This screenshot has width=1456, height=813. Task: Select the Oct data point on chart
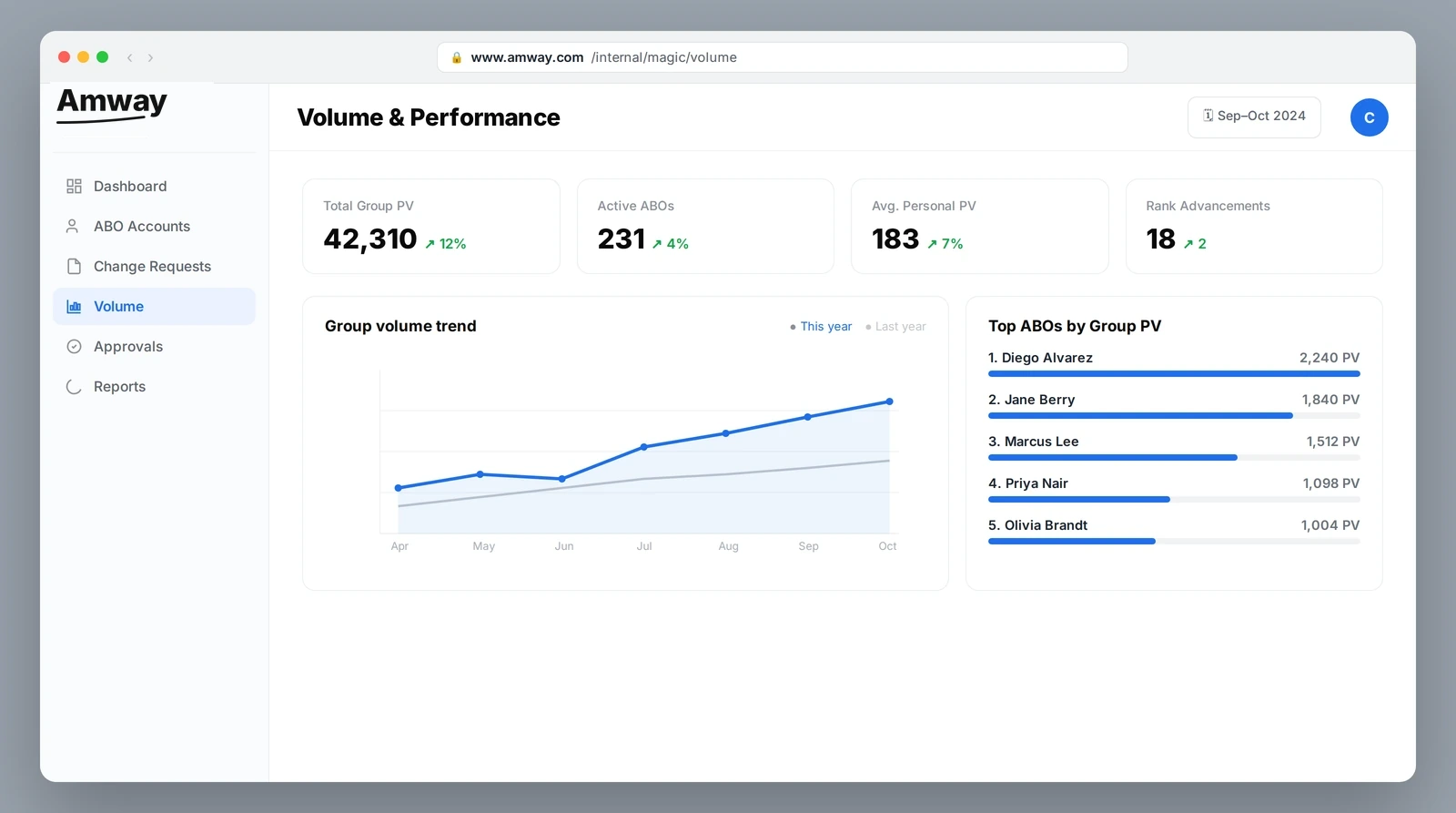point(889,401)
